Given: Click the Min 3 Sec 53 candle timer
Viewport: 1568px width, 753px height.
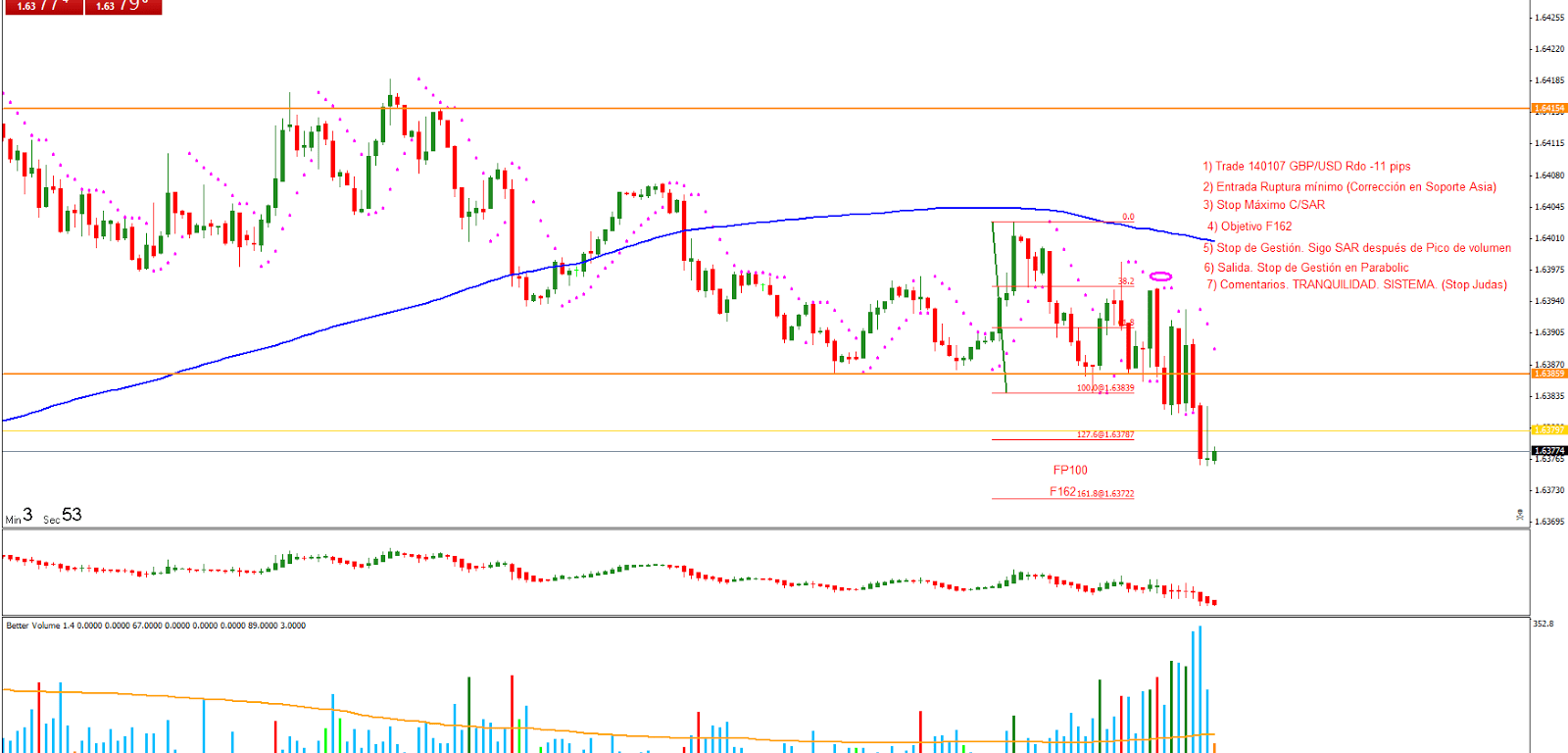Looking at the screenshot, I should pyautogui.click(x=43, y=516).
